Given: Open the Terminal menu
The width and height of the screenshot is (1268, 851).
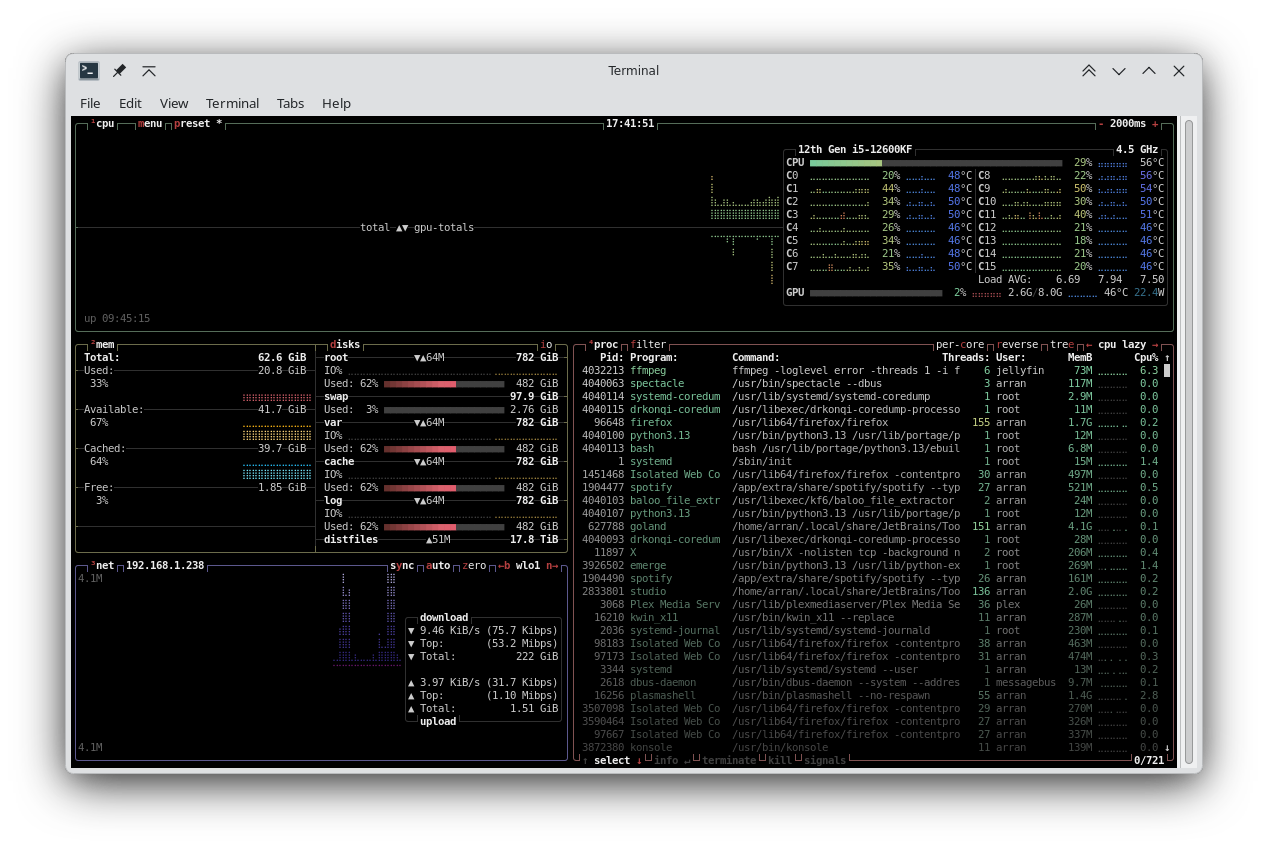Looking at the screenshot, I should [232, 103].
